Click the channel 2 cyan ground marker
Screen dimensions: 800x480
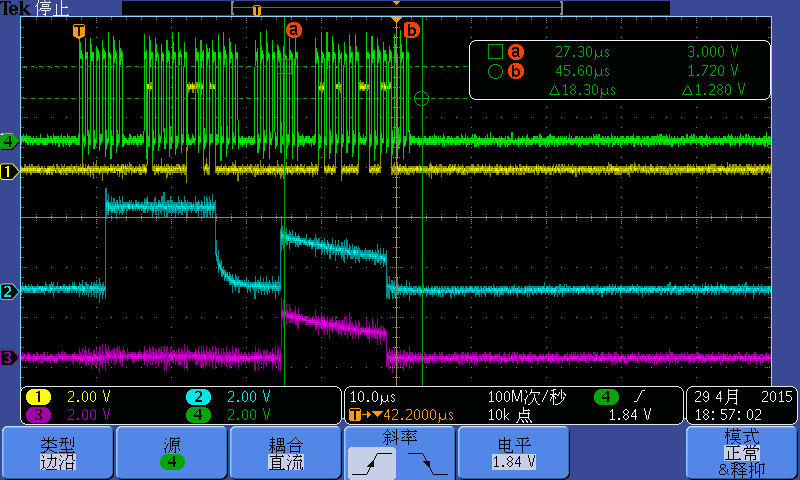tap(9, 291)
